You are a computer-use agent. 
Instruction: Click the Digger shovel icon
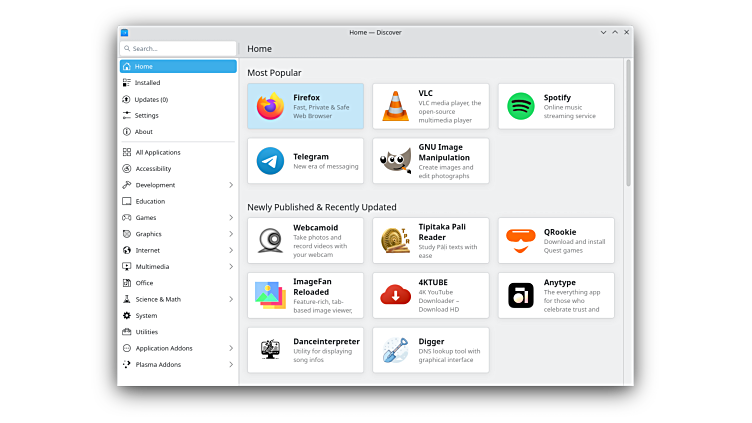[x=395, y=350]
